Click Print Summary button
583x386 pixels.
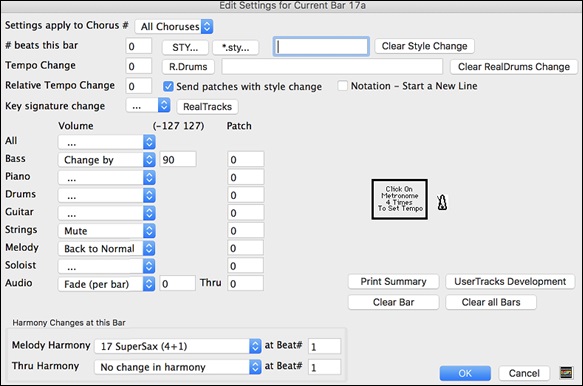[393, 282]
